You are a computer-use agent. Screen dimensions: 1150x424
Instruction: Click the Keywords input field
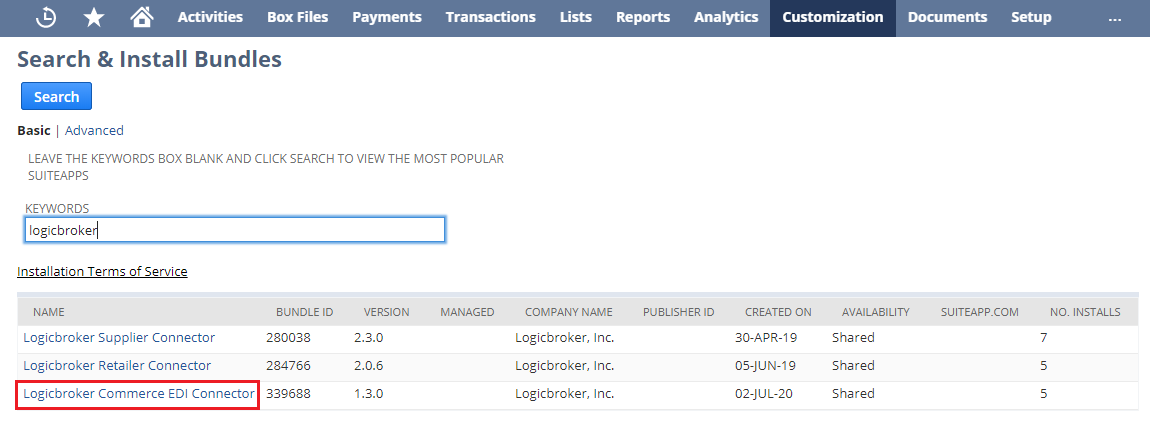tap(234, 230)
